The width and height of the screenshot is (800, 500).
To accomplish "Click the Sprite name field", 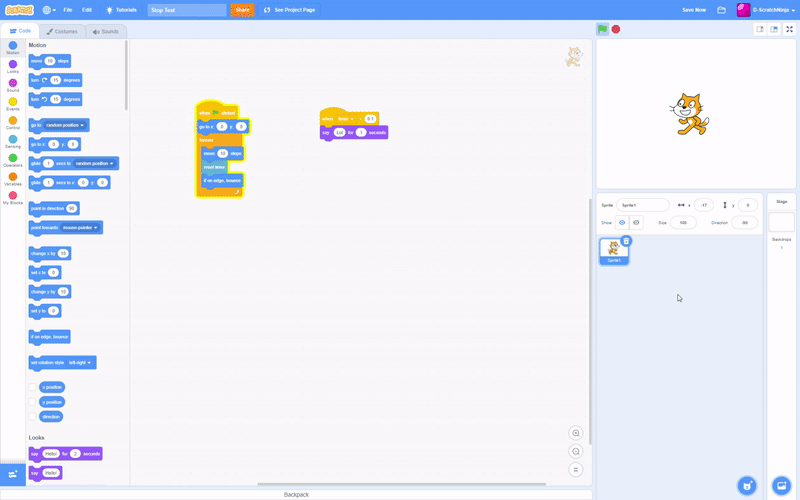I will pyautogui.click(x=642, y=205).
